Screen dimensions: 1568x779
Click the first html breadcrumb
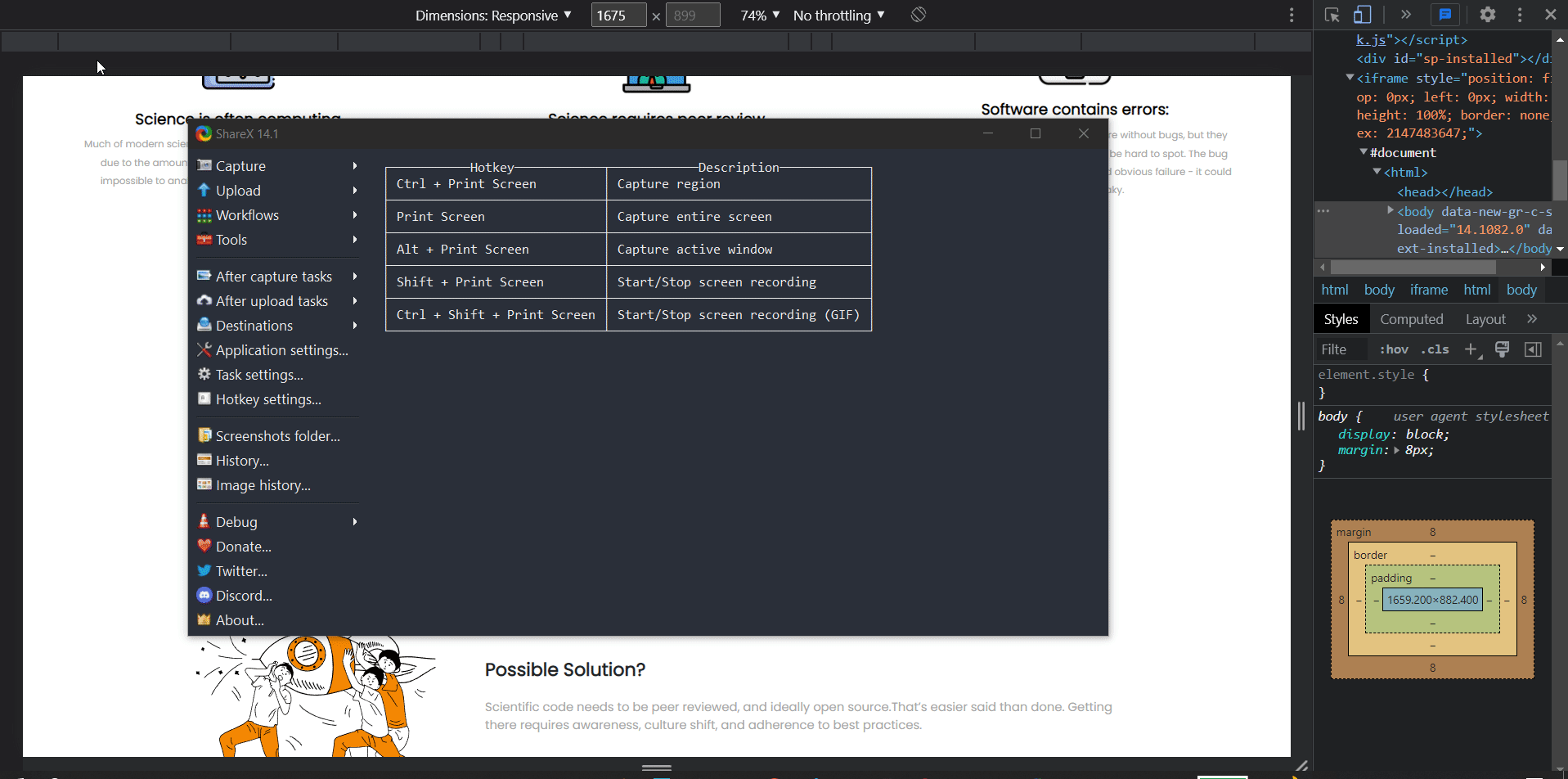click(x=1334, y=290)
